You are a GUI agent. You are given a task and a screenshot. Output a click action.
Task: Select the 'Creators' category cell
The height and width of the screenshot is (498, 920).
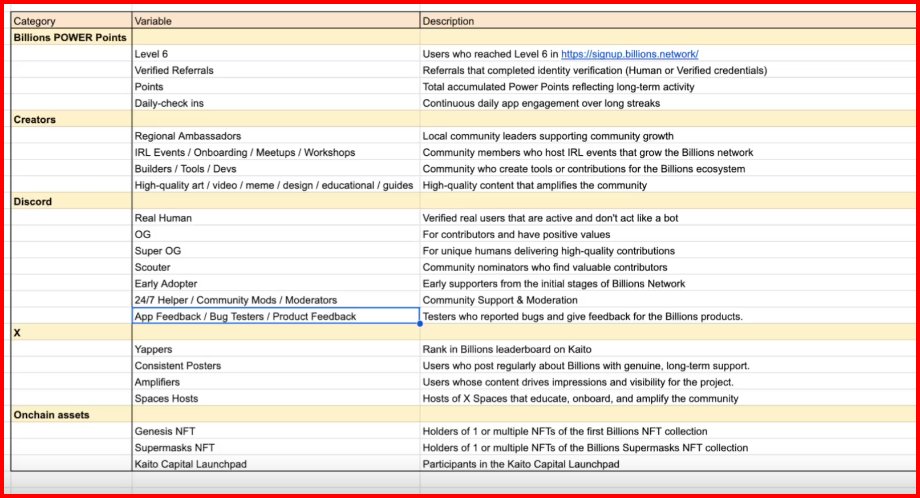(72, 119)
